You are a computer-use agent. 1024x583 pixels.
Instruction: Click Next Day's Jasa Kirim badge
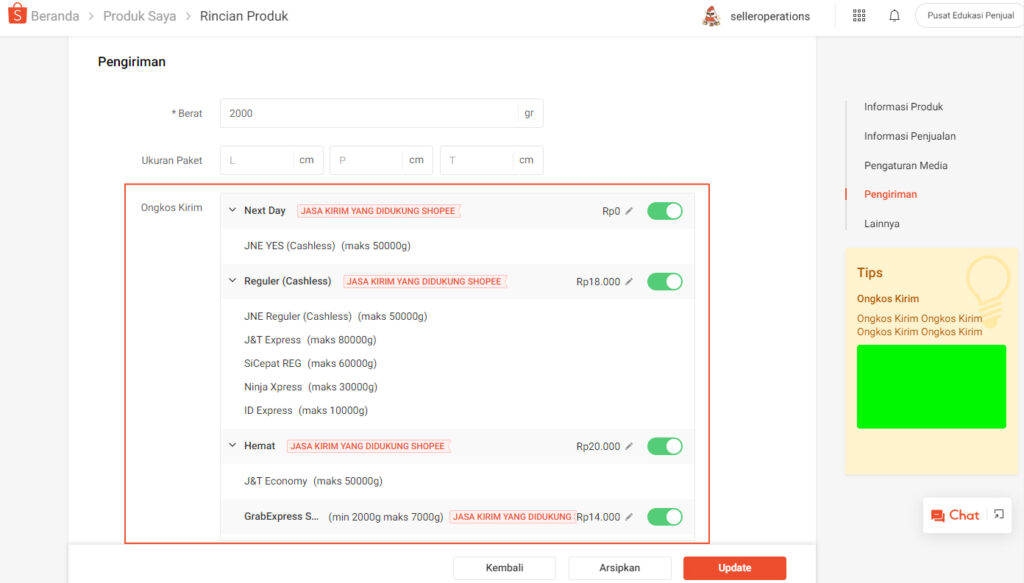(378, 211)
